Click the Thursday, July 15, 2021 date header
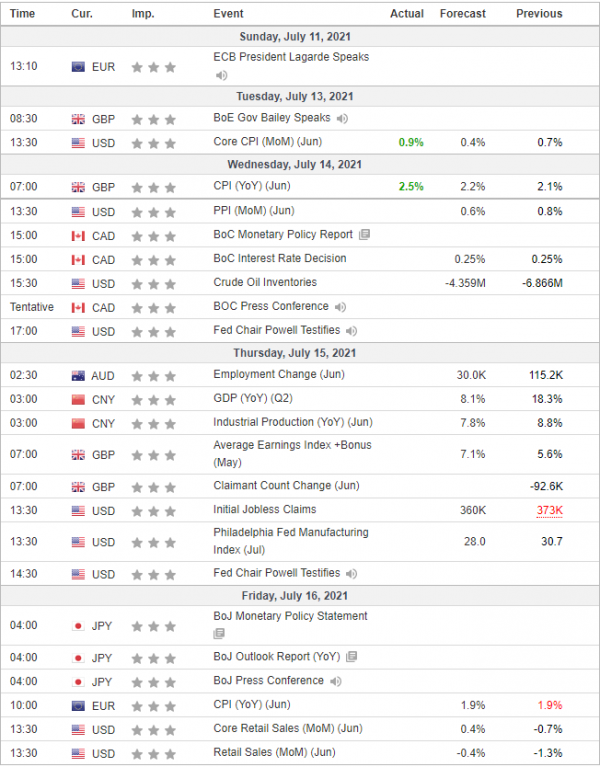Viewport: 600px width, 767px height. (294, 353)
